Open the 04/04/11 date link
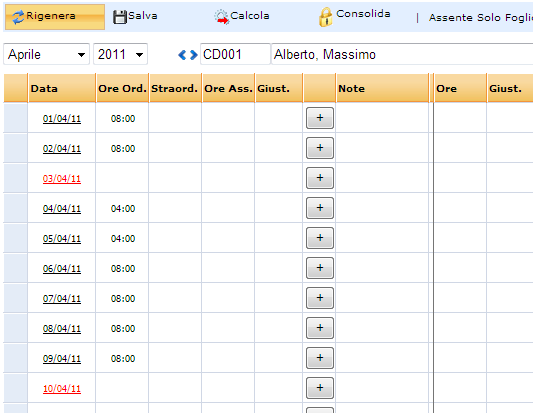The width and height of the screenshot is (533, 413). coord(62,208)
